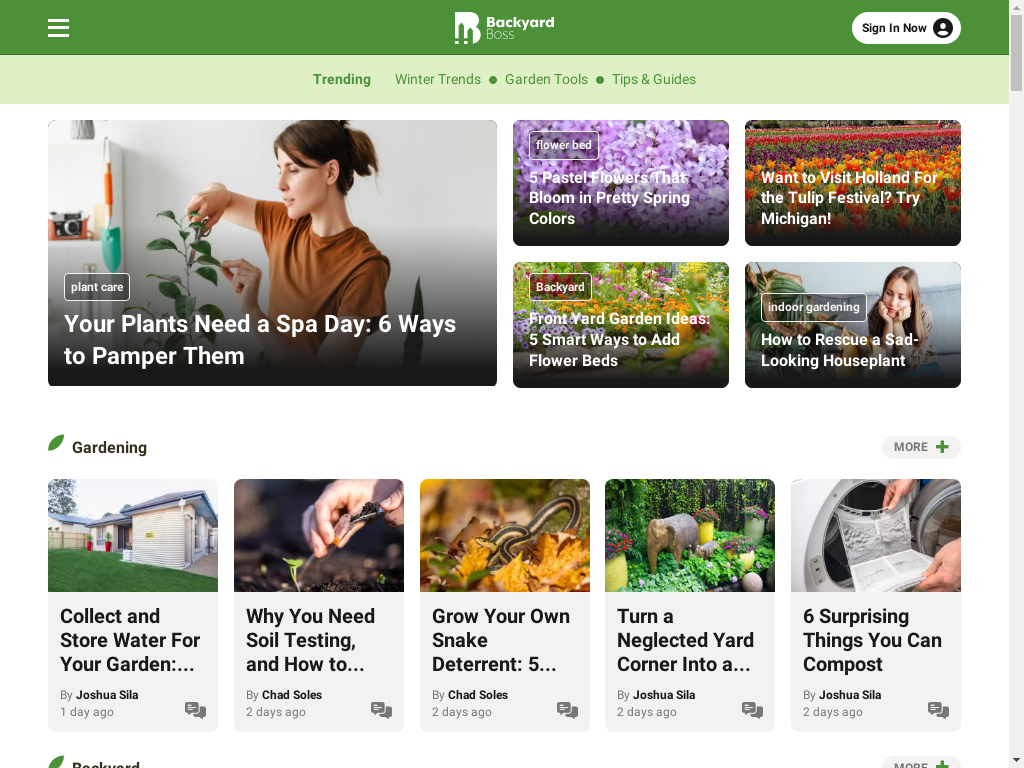Click the indoor gardening tag
The image size is (1024, 768).
813,307
